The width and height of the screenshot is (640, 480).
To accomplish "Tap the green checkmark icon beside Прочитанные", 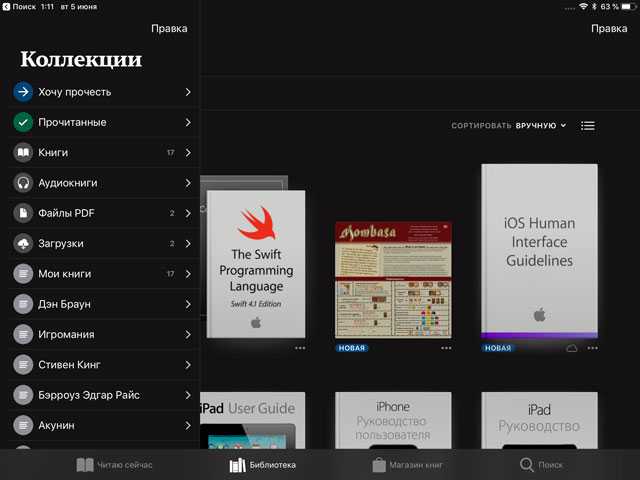I will tap(23, 122).
